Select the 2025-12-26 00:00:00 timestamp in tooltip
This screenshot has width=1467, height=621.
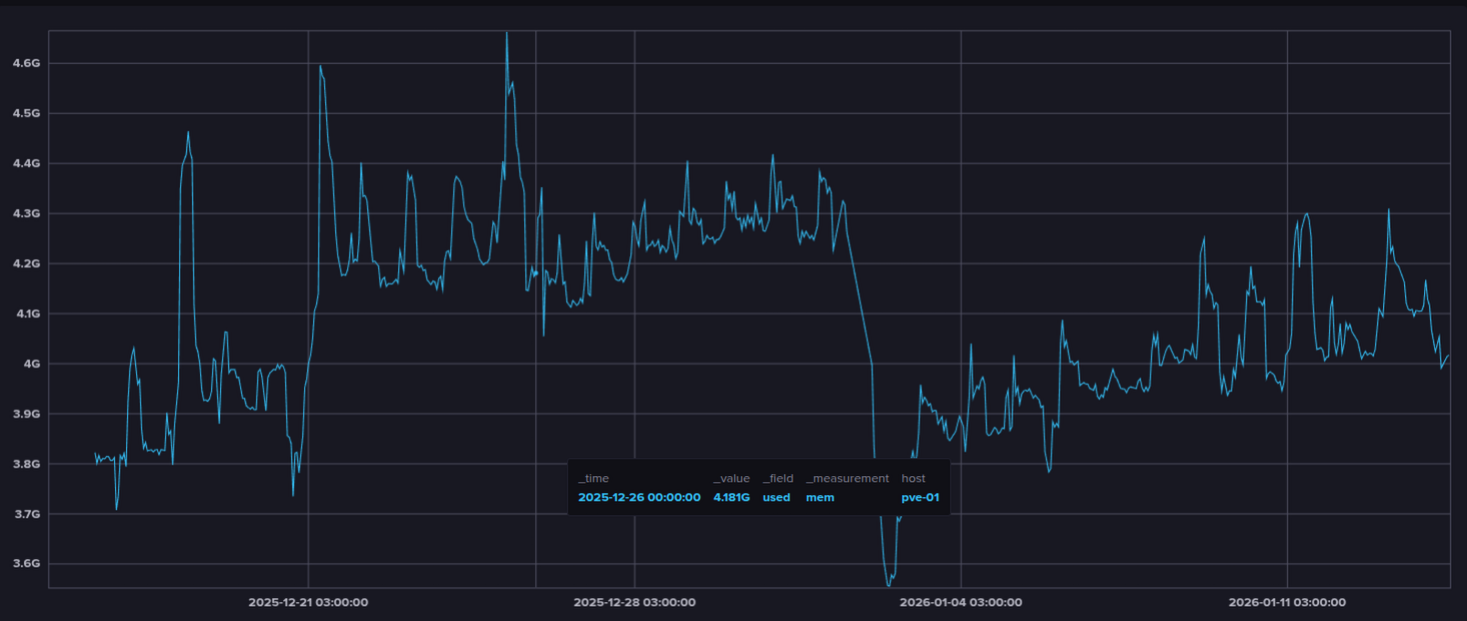(639, 497)
